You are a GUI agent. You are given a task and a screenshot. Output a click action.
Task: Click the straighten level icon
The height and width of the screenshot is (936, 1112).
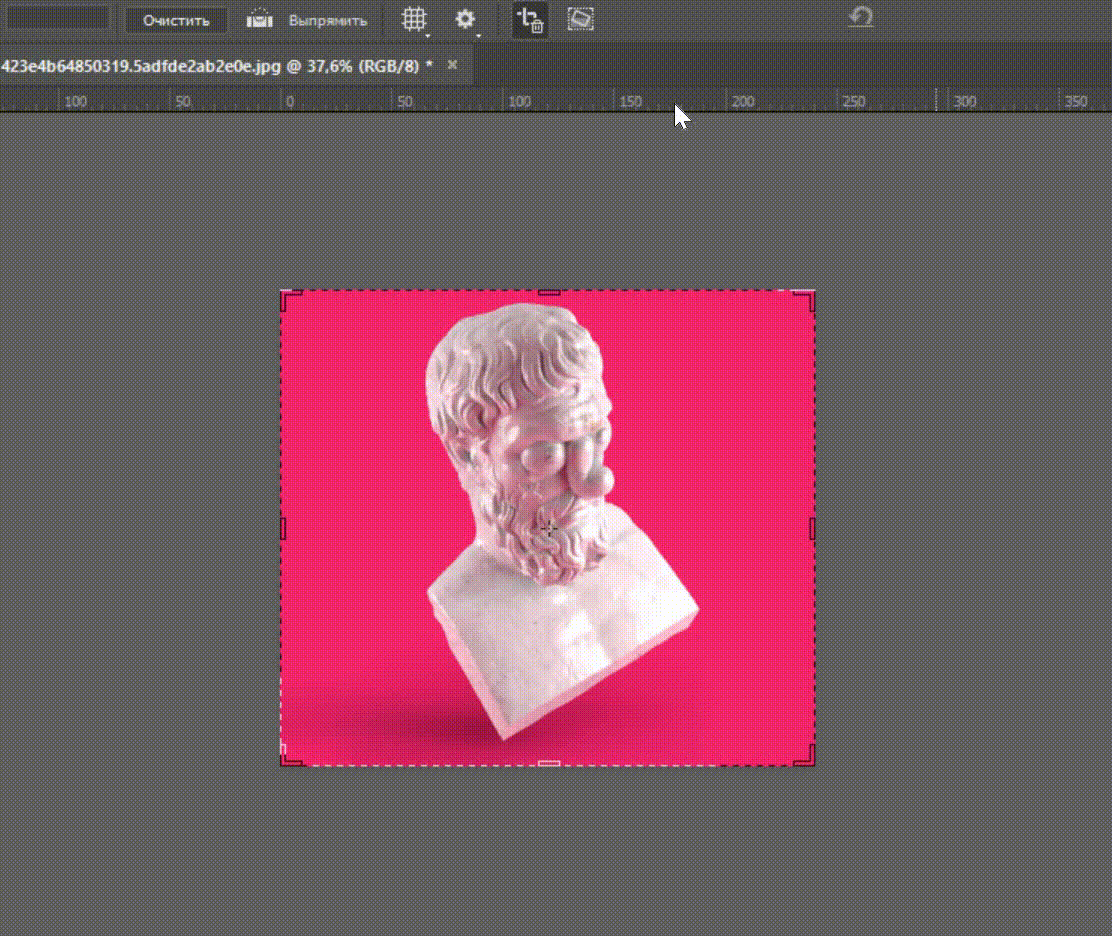pyautogui.click(x=260, y=19)
